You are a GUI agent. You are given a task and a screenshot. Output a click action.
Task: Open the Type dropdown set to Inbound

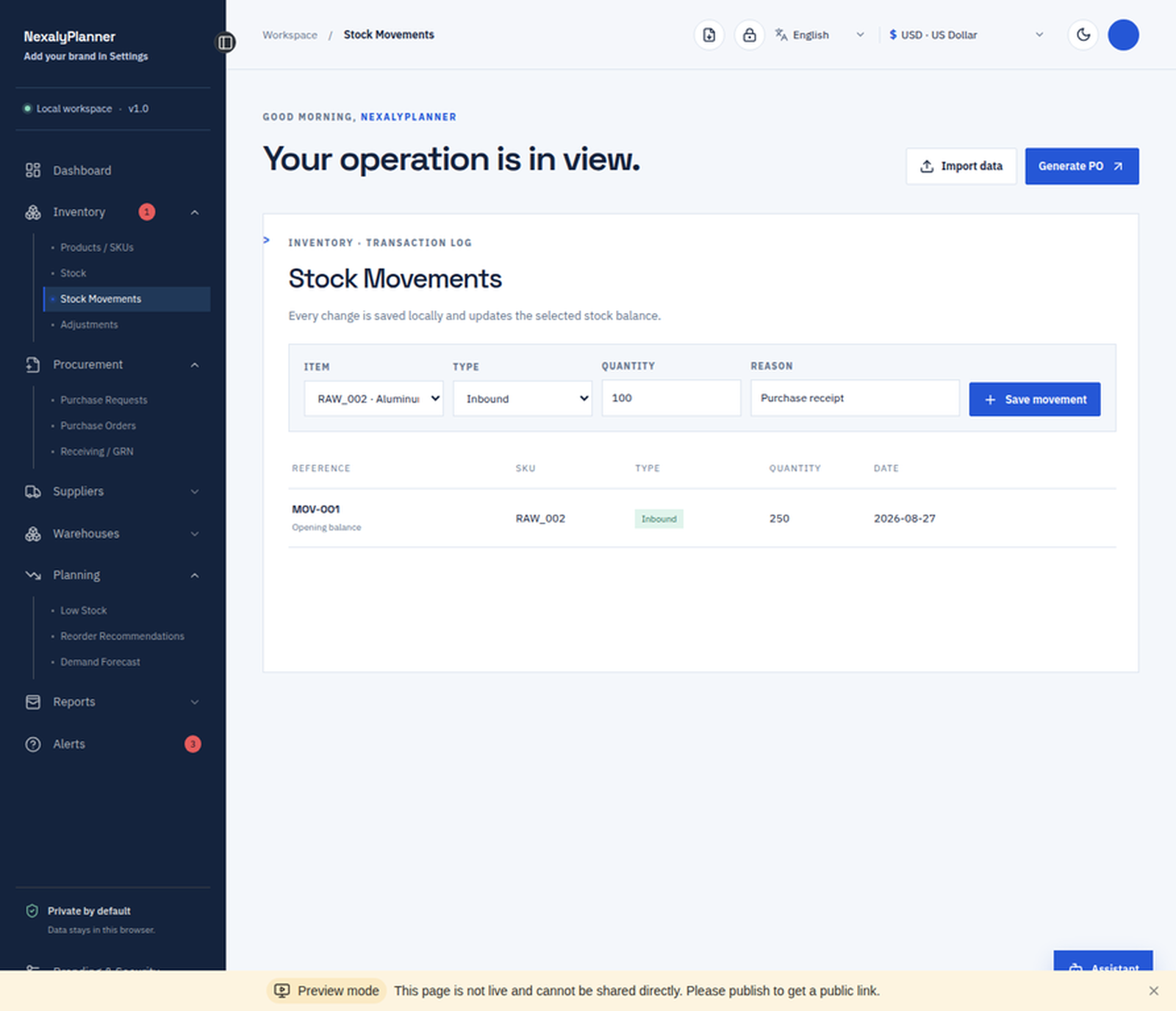click(x=523, y=398)
